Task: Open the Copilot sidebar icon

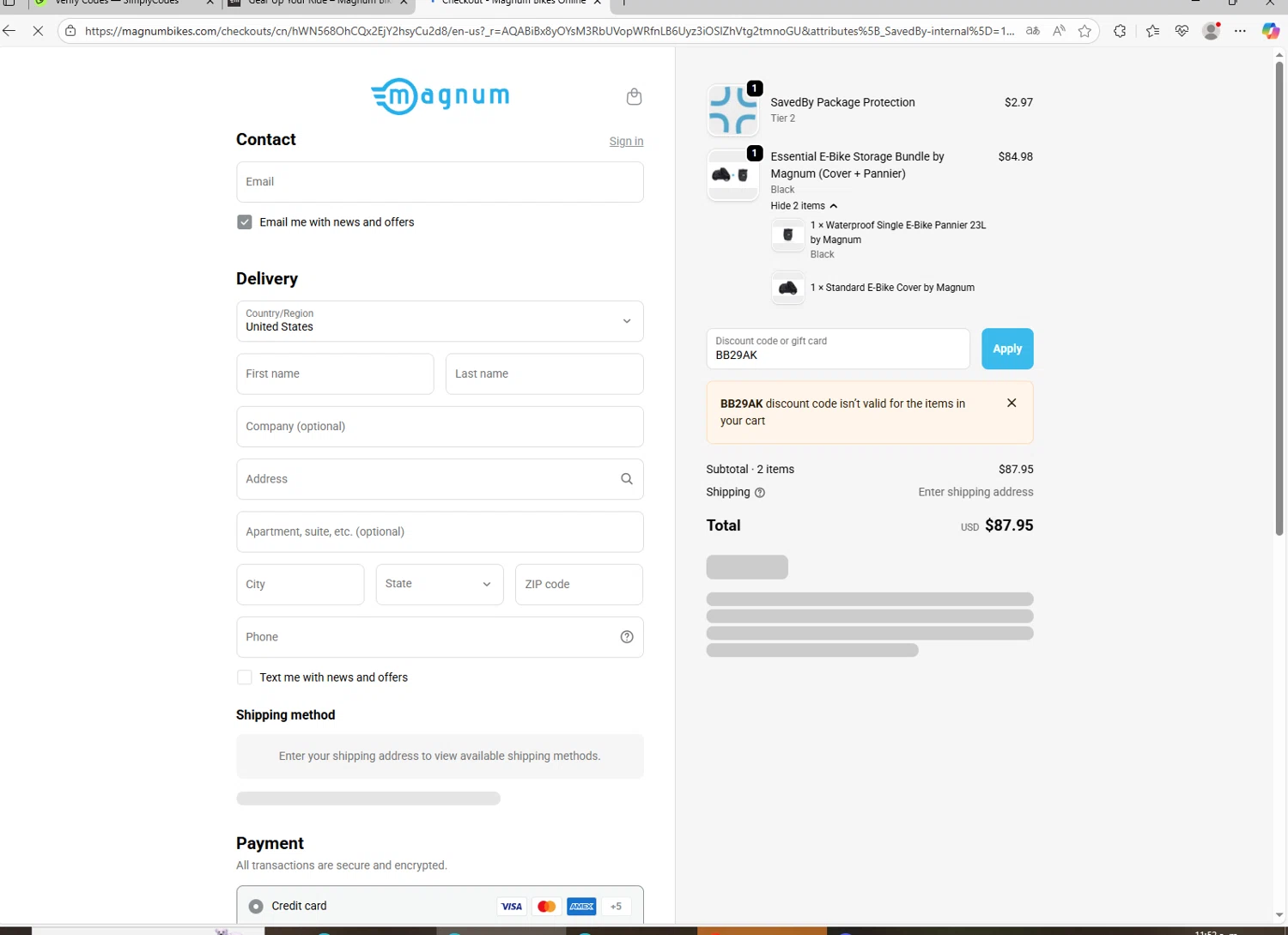Action: coord(1271,31)
